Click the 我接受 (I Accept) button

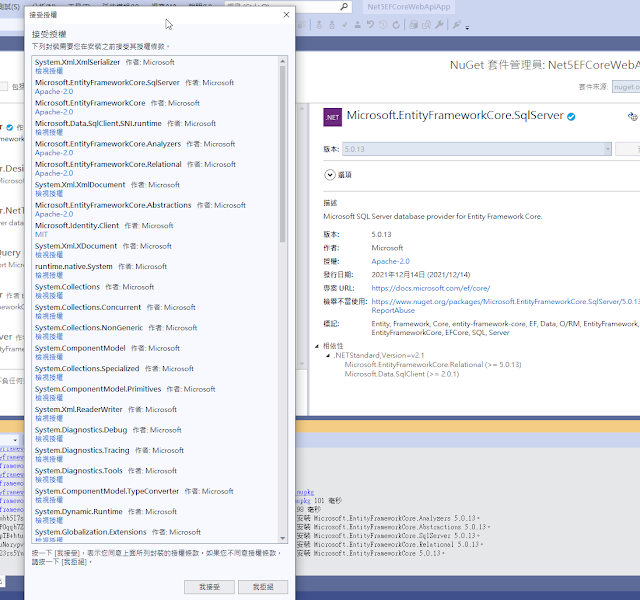pyautogui.click(x=209, y=587)
